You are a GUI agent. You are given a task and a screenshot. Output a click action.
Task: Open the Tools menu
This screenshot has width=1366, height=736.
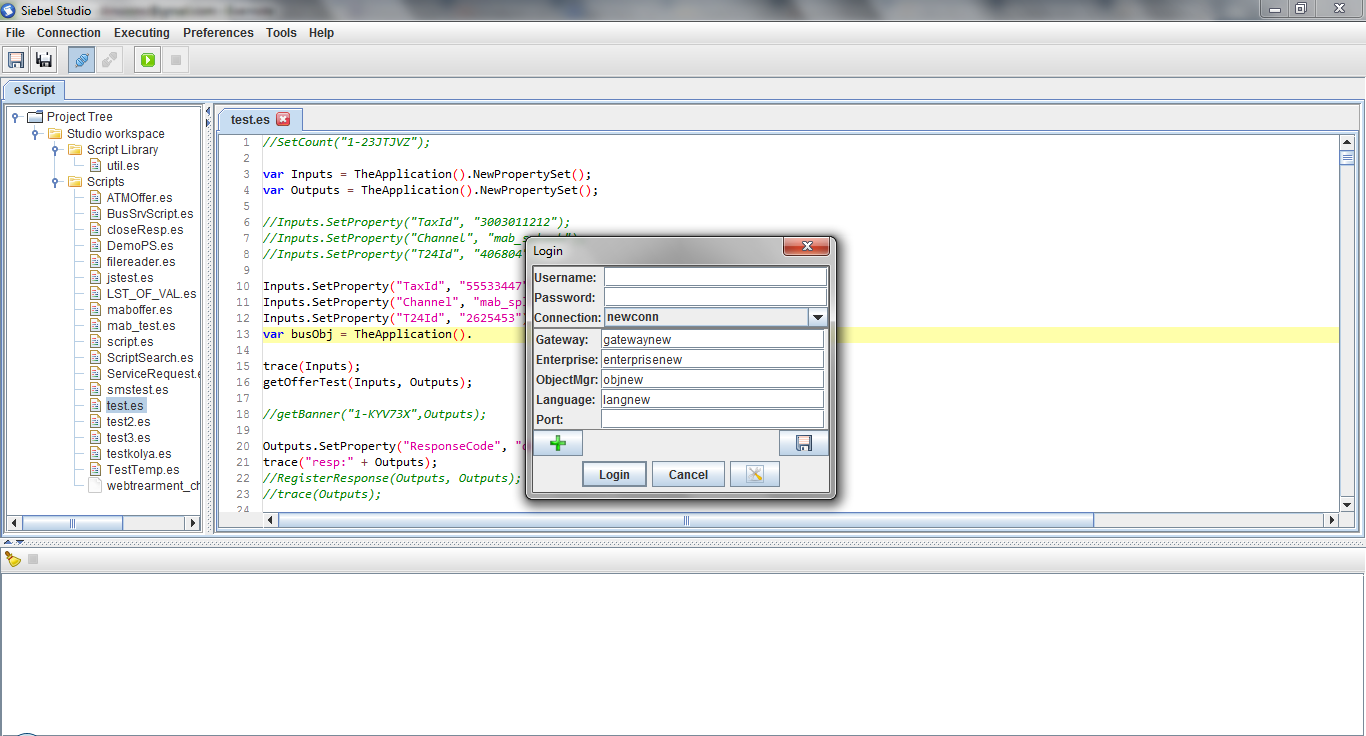pyautogui.click(x=281, y=33)
